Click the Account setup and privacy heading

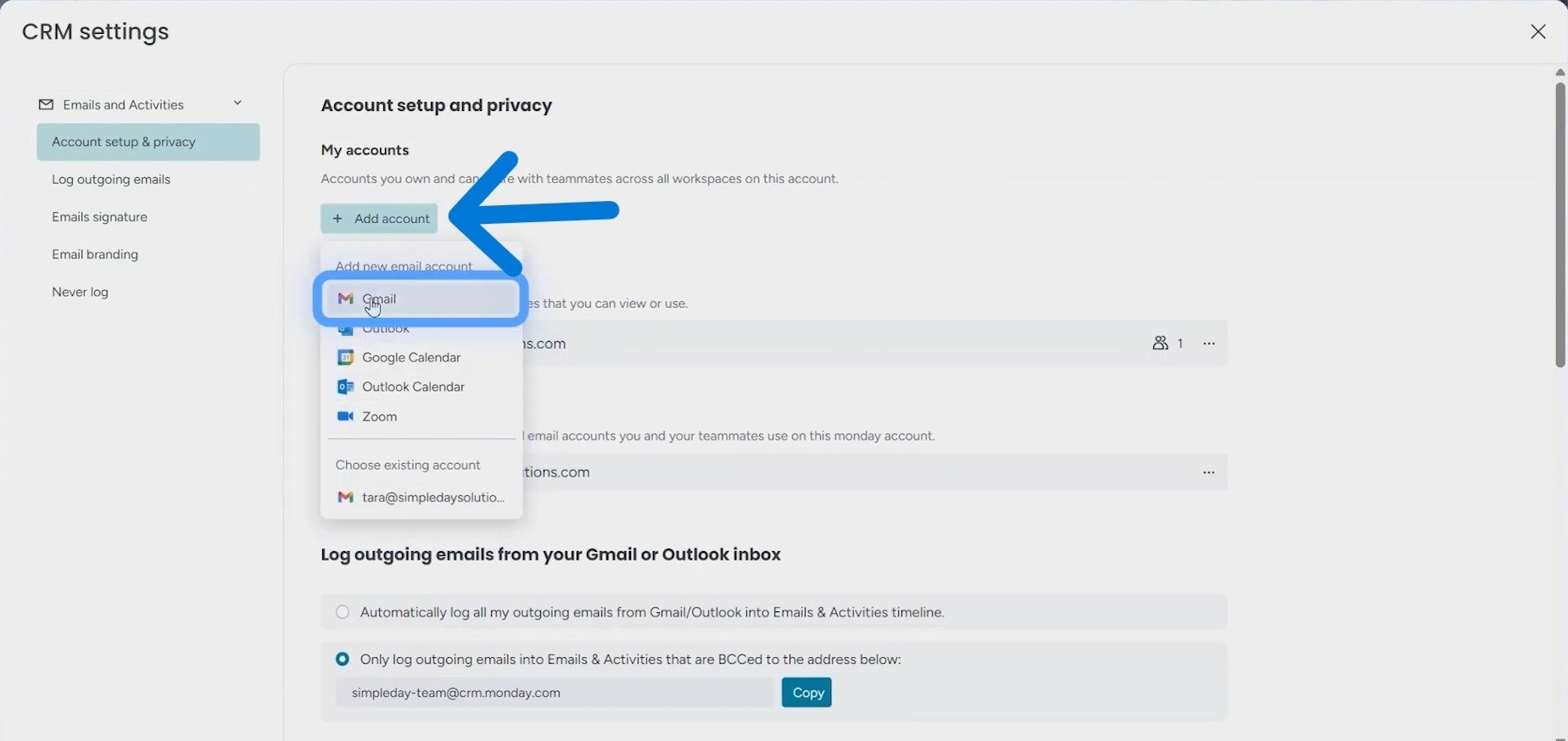tap(437, 105)
